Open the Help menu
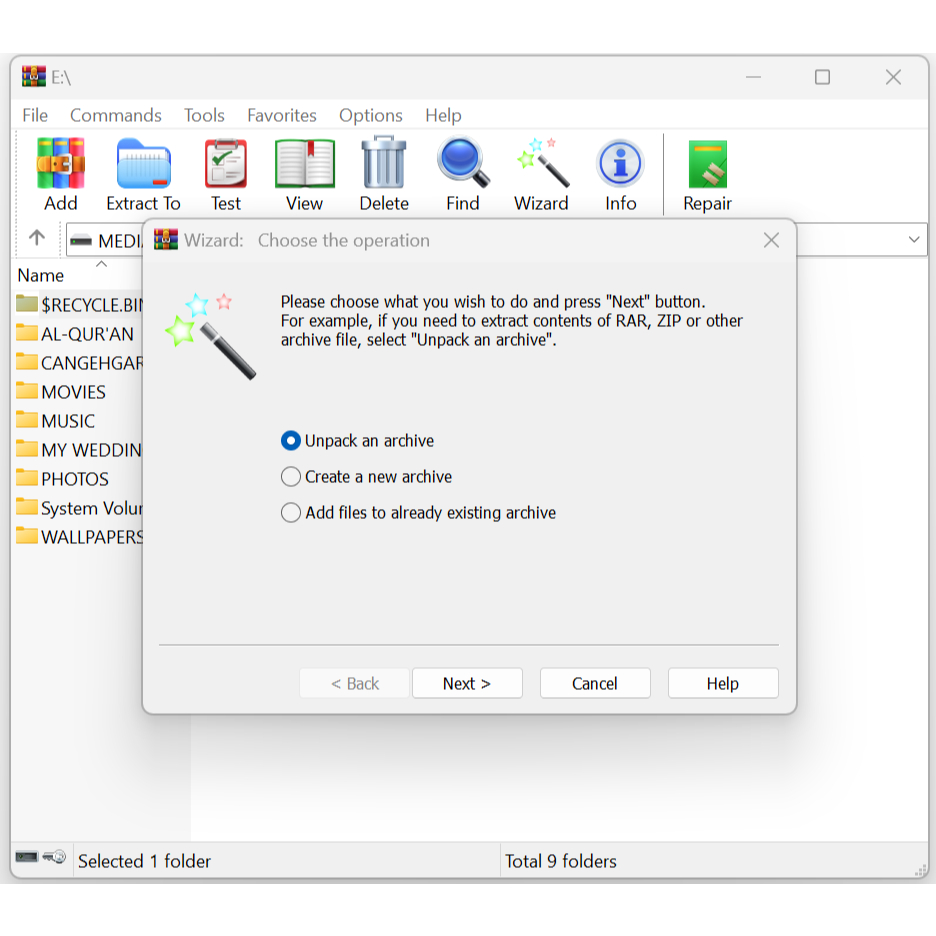Viewport: 936px width, 936px height. pyautogui.click(x=443, y=115)
